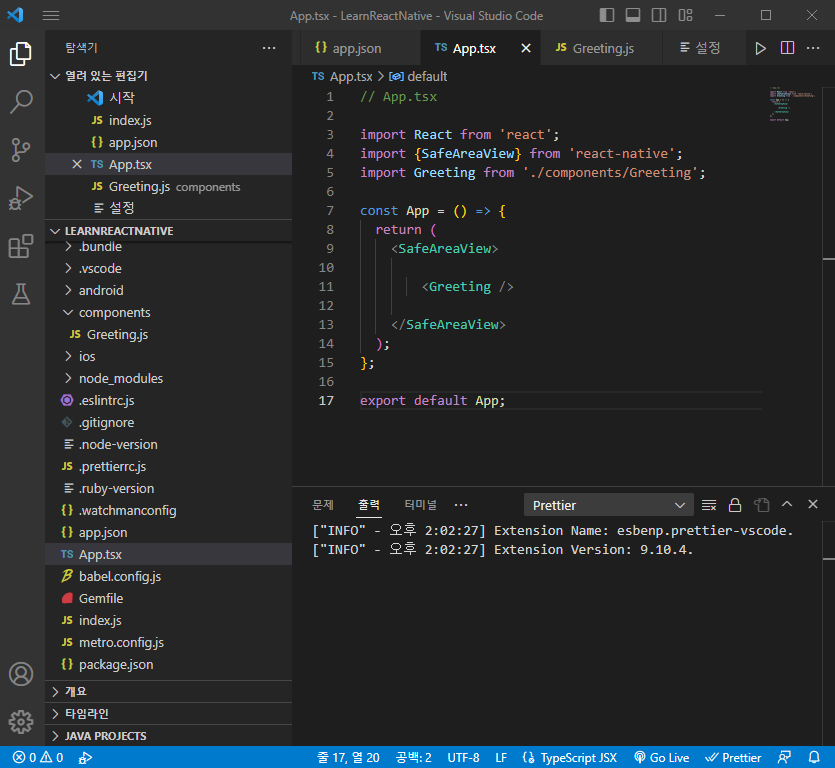Open the output log in editor
835x768 pixels.
[762, 505]
